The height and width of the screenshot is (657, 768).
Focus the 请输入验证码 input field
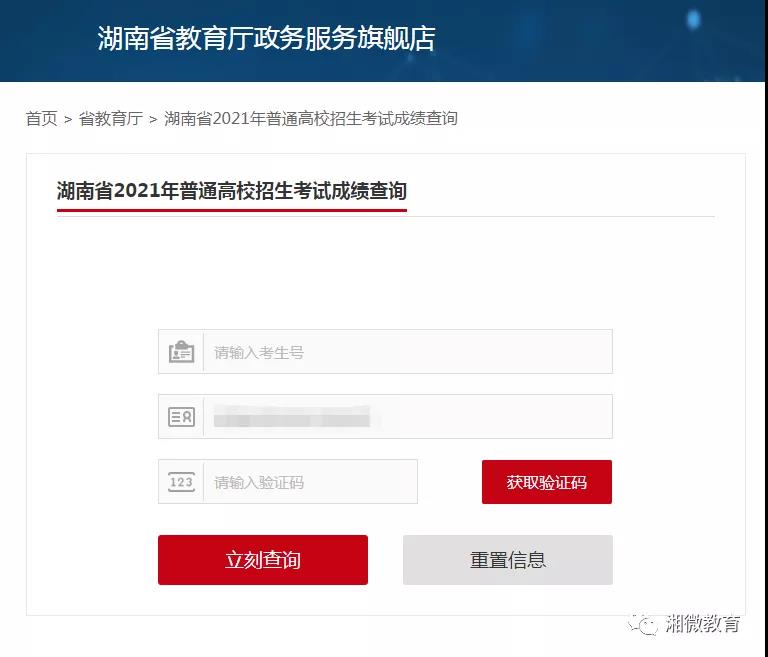tap(310, 482)
